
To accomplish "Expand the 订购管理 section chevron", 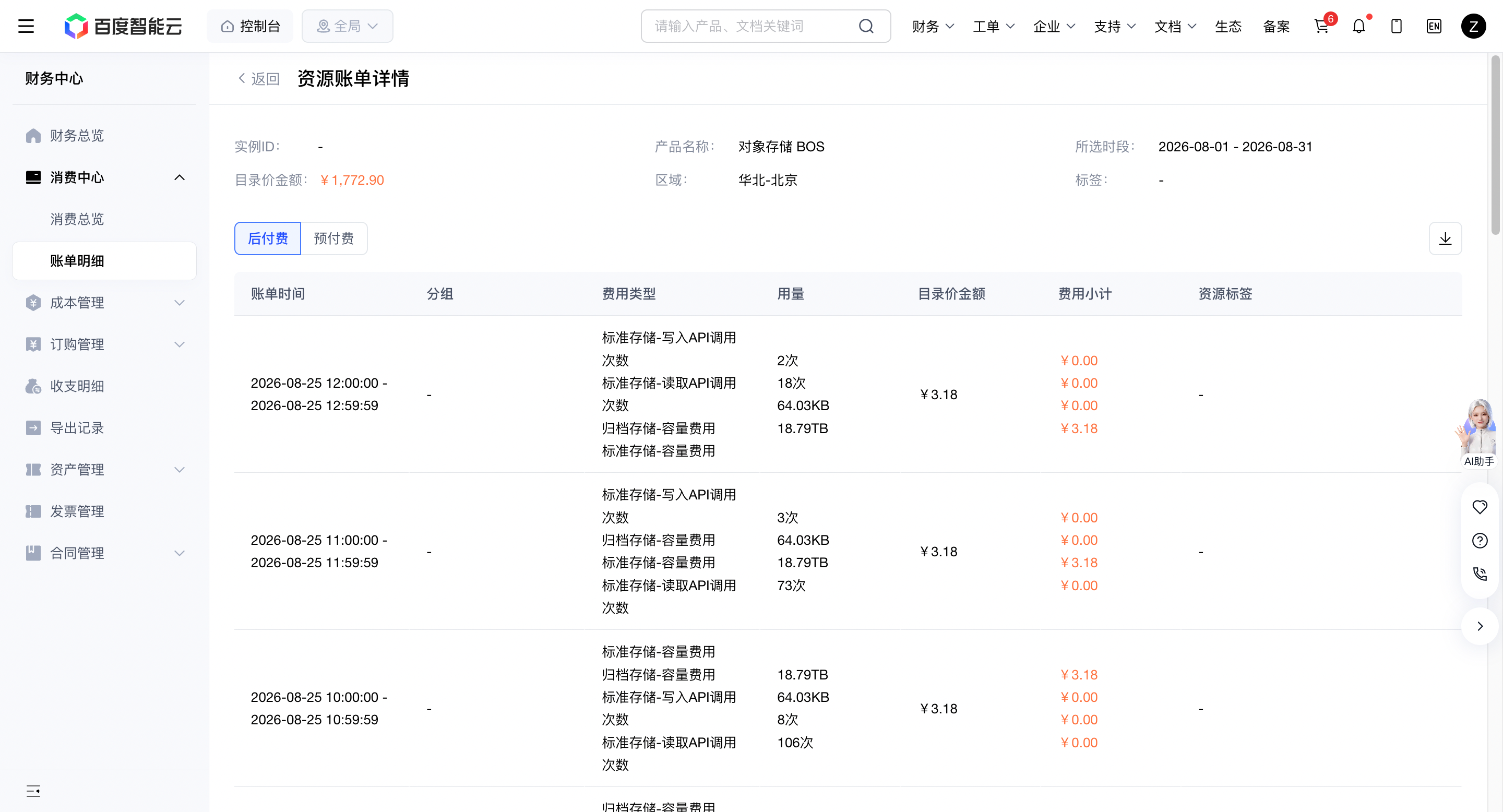I will (180, 344).
